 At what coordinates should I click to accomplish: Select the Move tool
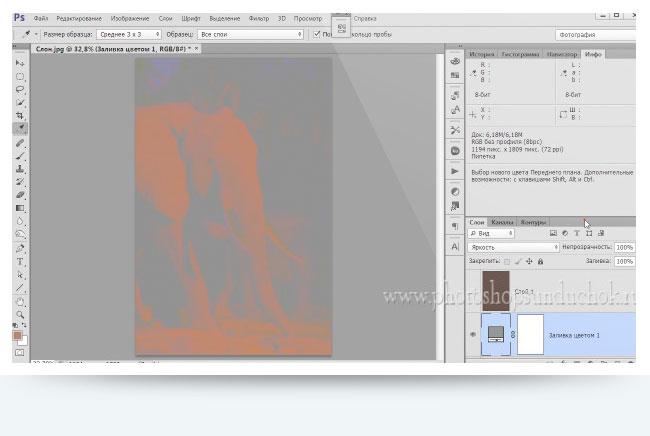click(20, 63)
